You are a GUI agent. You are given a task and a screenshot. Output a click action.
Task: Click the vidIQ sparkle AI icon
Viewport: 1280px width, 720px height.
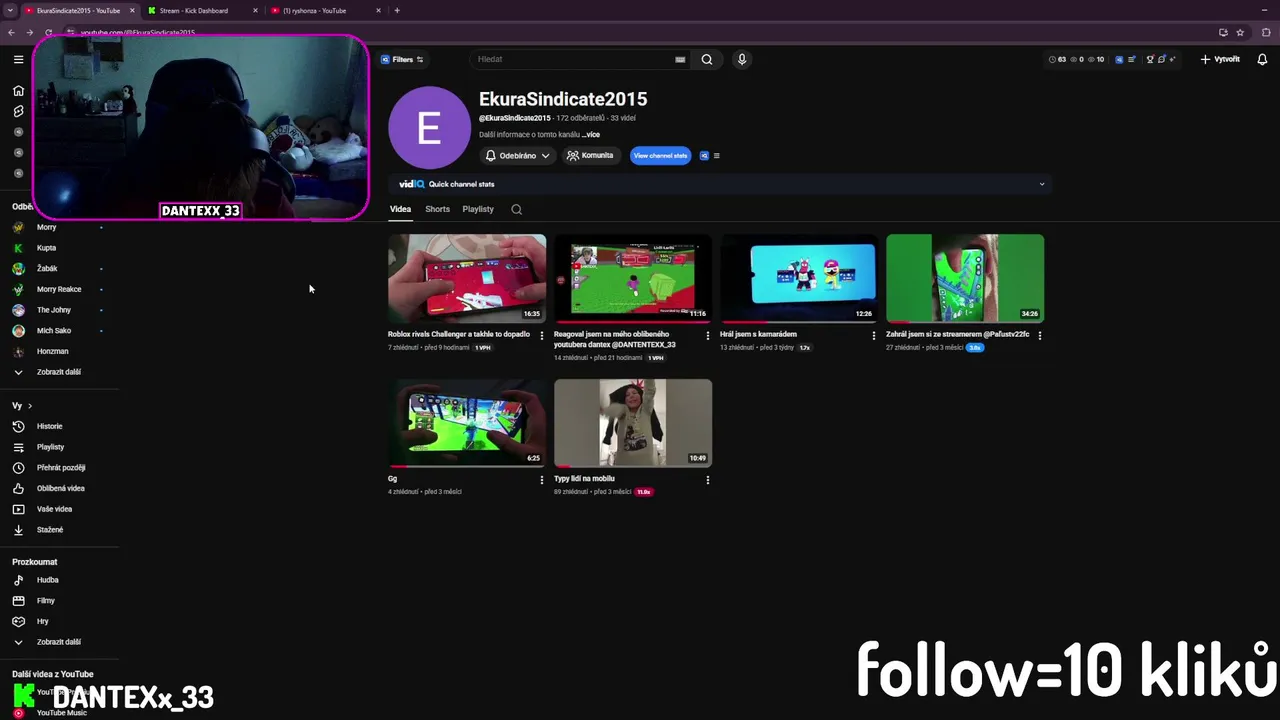coord(1172,59)
